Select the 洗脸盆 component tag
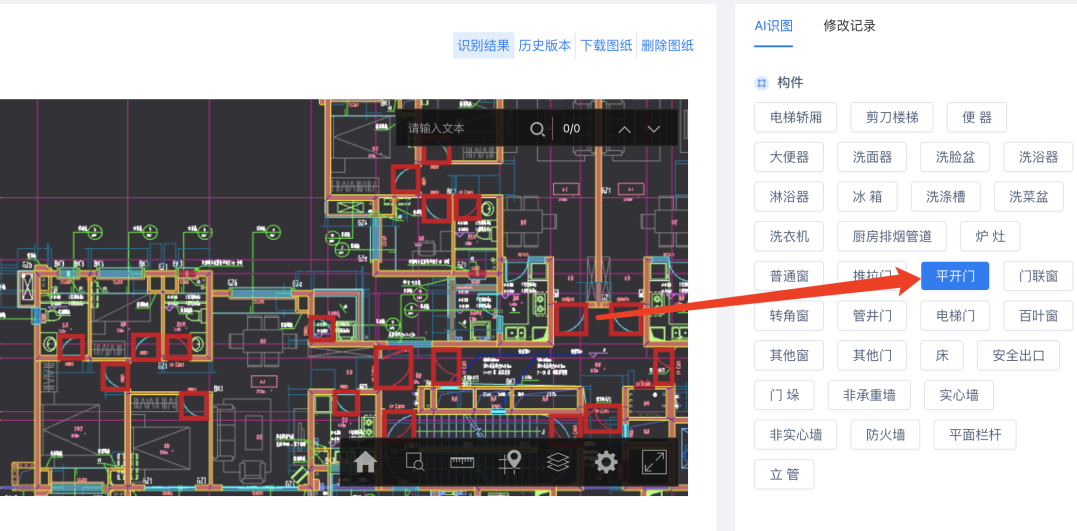Viewport: 1077px width, 531px height. [x=955, y=157]
